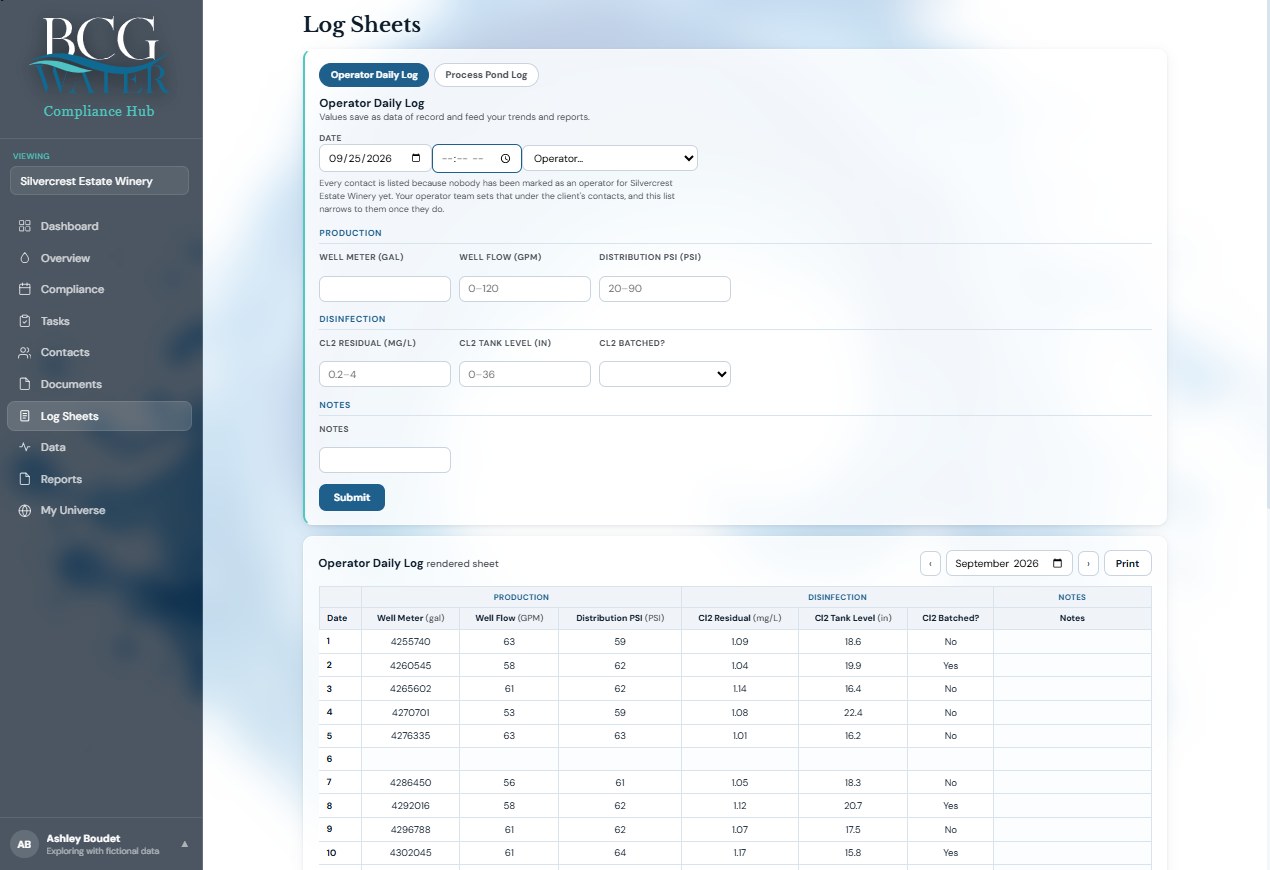Click well meter value 4270701

point(411,713)
